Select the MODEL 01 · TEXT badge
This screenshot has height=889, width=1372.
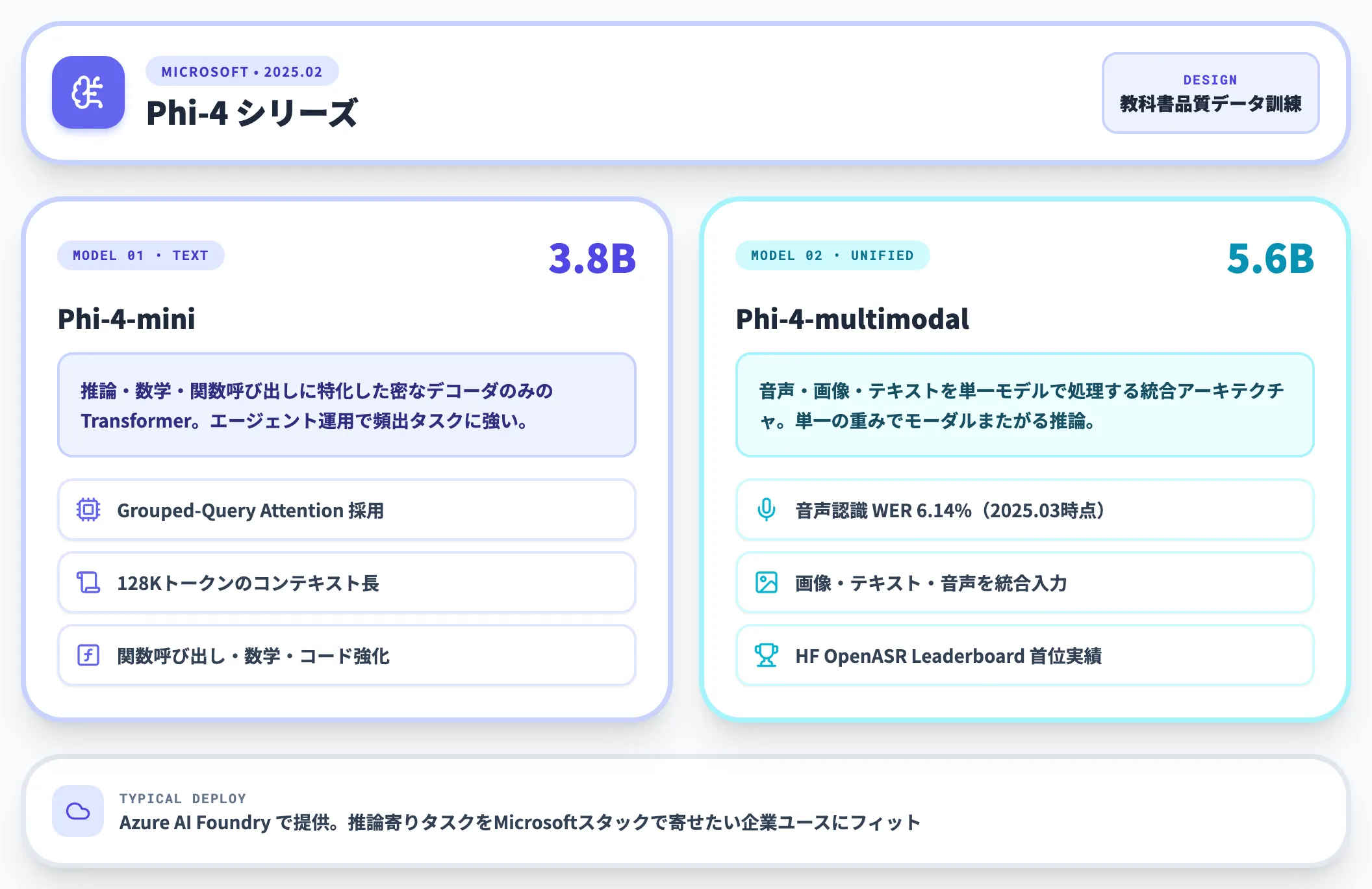click(x=141, y=255)
